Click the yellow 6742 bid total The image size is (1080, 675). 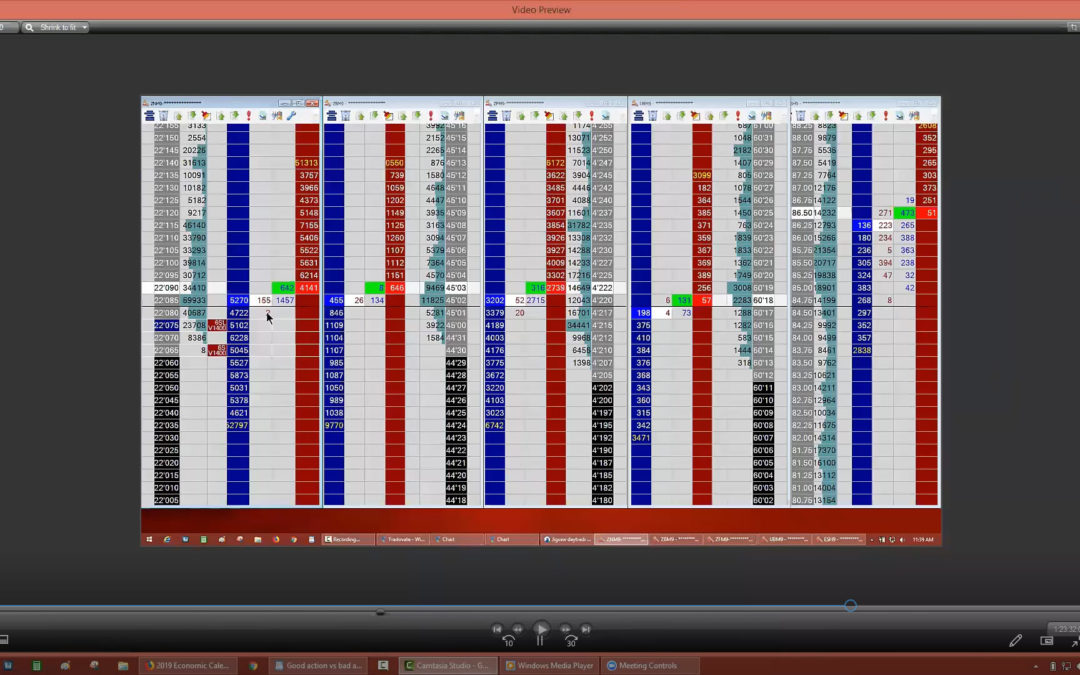pos(495,426)
